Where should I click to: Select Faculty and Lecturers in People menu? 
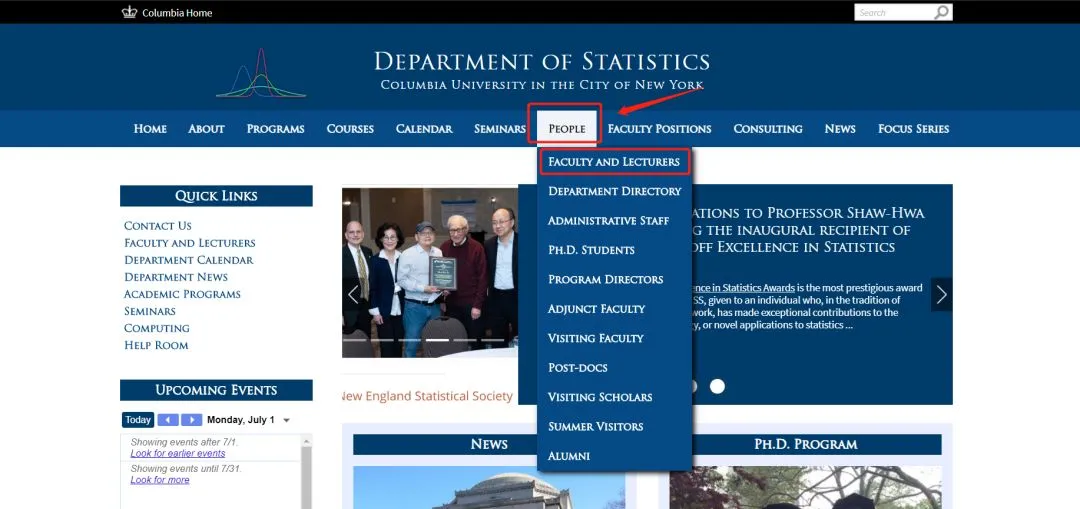[614, 162]
